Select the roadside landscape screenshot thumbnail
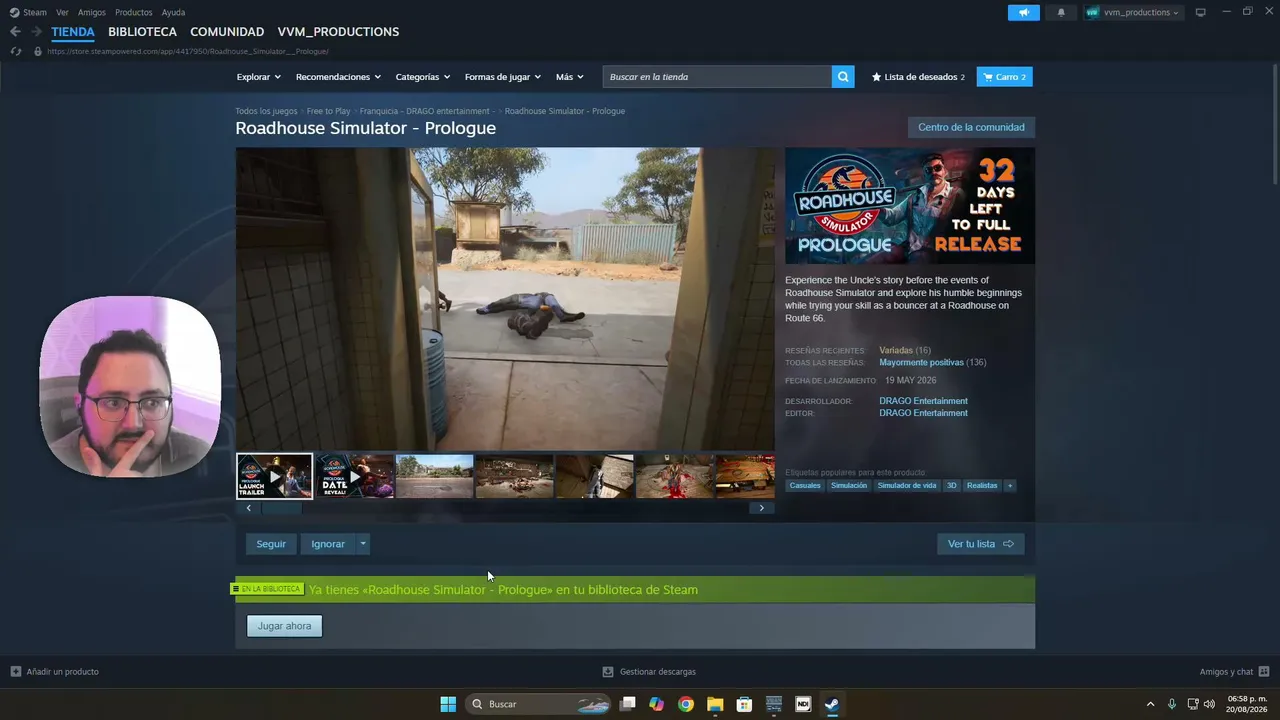This screenshot has width=1280, height=720. coord(435,476)
